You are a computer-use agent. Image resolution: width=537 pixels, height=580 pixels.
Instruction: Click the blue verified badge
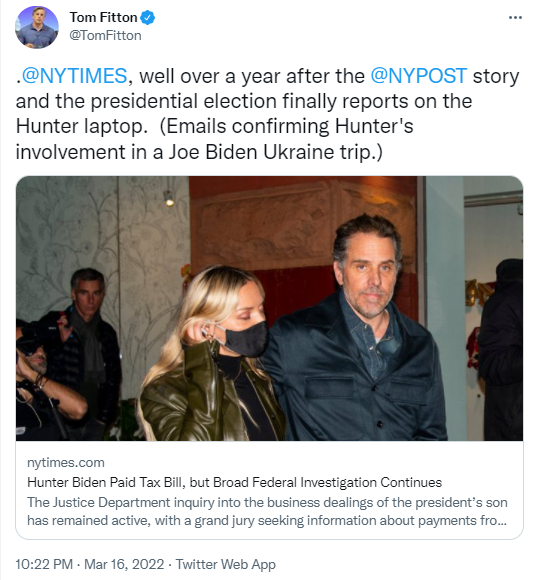[148, 17]
